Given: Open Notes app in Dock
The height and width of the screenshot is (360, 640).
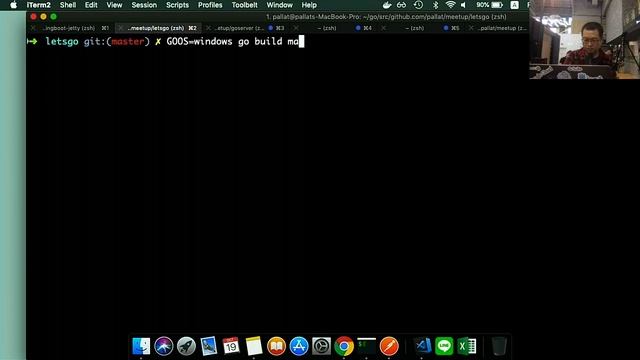Looking at the screenshot, I should (253, 346).
